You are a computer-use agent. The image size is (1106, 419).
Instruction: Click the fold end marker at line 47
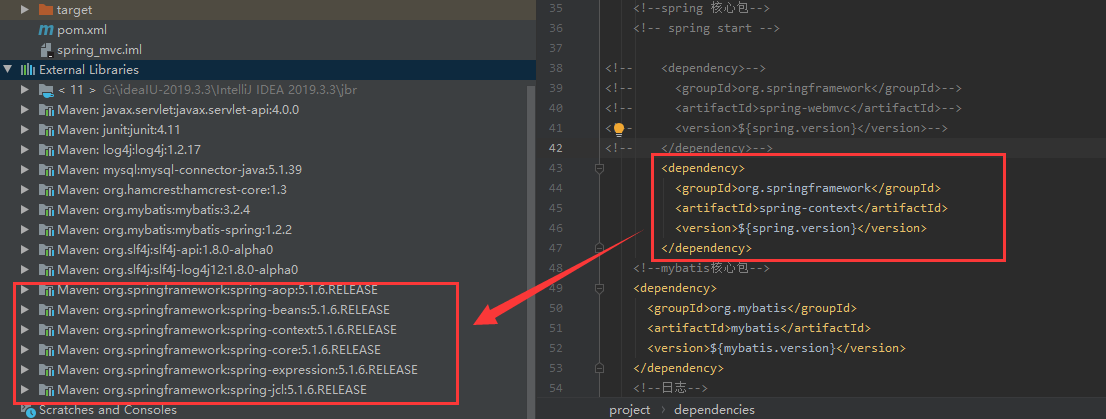coord(599,248)
